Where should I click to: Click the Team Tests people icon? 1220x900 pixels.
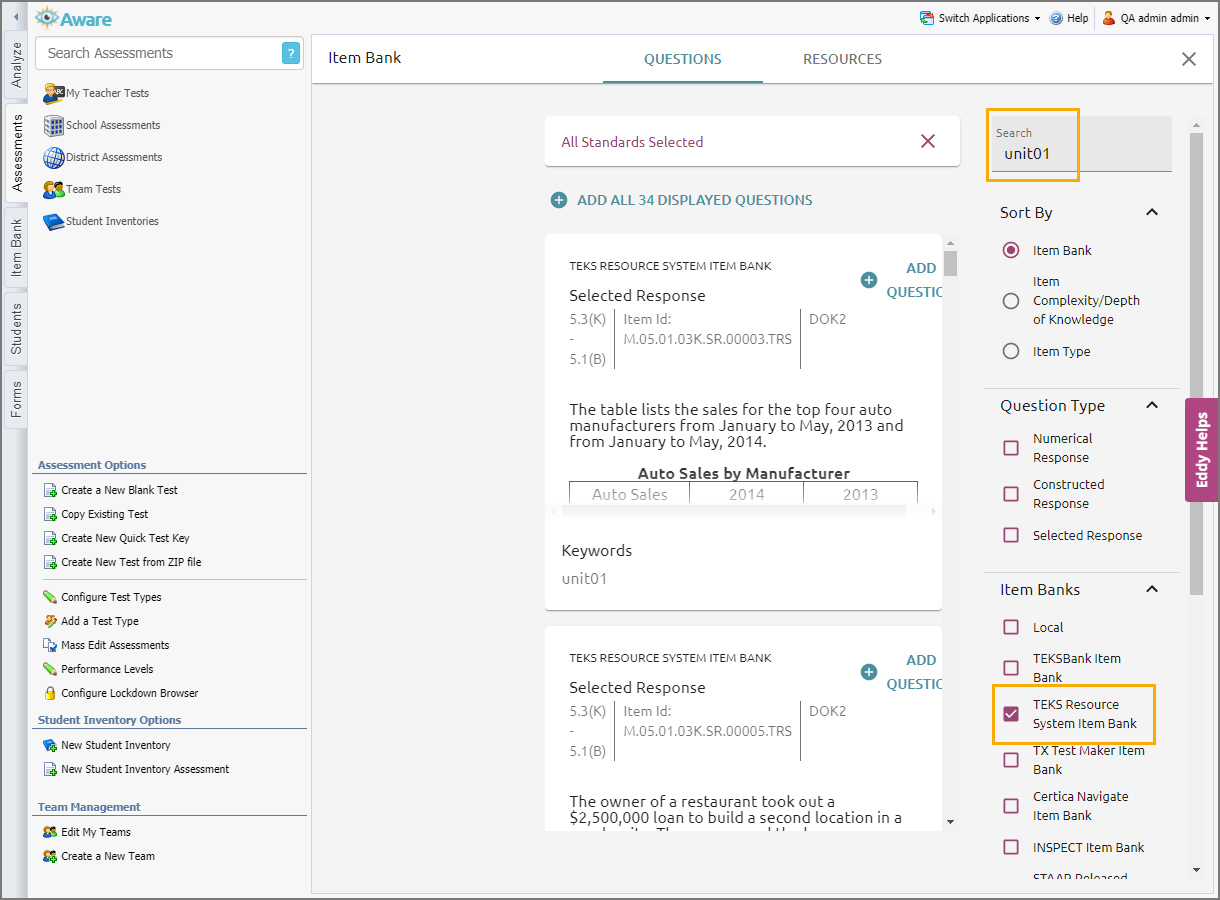pyautogui.click(x=53, y=189)
